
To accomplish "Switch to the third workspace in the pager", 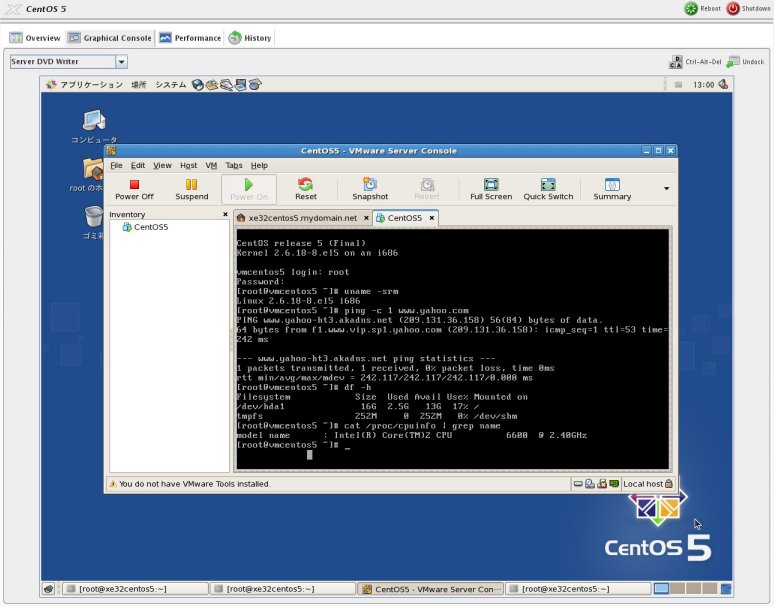I will (694, 589).
